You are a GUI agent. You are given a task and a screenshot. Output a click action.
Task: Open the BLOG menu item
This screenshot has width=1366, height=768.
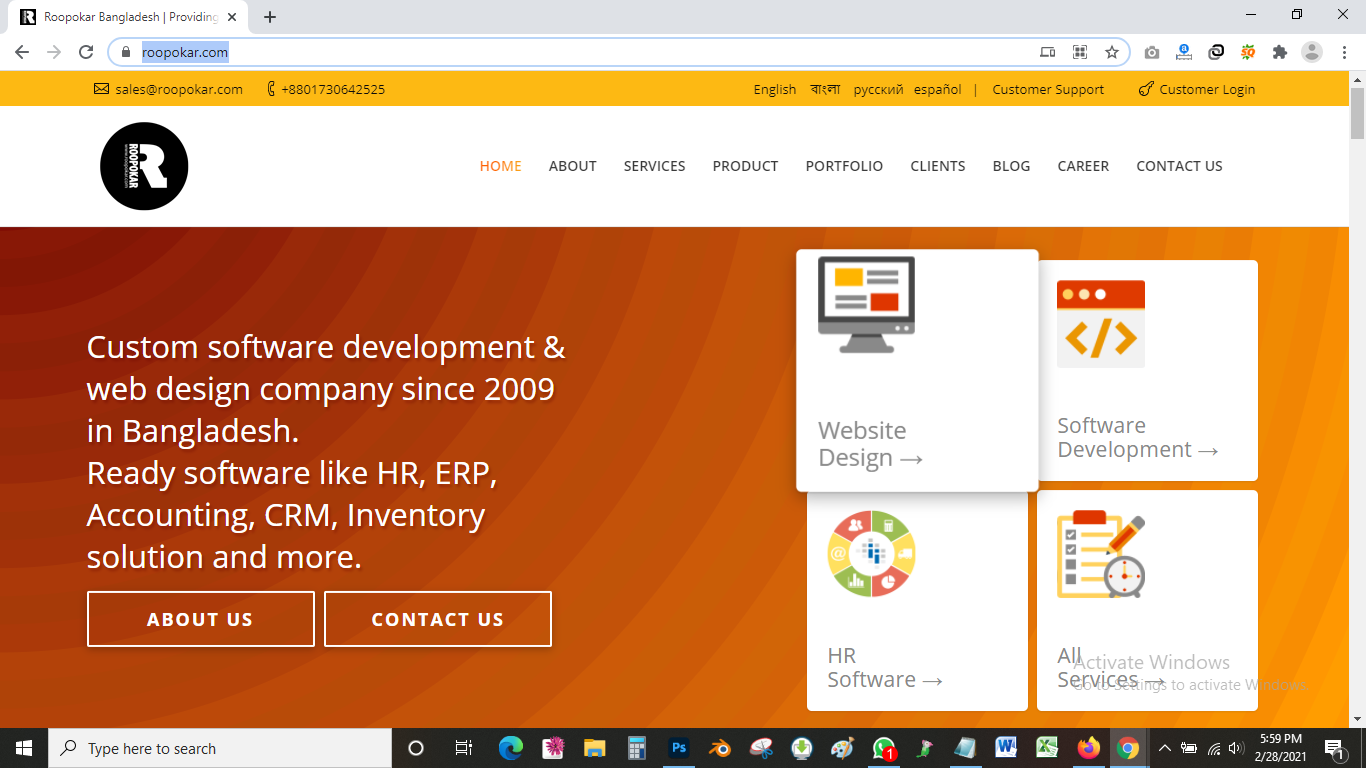(x=1011, y=166)
